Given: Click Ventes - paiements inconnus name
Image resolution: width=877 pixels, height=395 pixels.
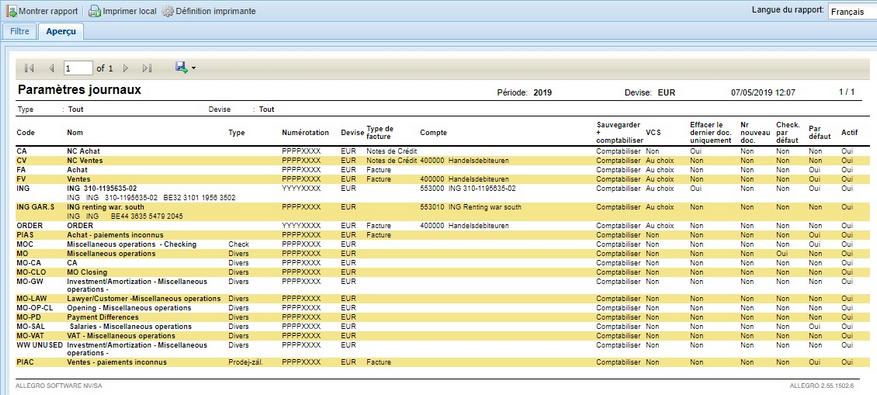Looking at the screenshot, I should tap(116, 363).
